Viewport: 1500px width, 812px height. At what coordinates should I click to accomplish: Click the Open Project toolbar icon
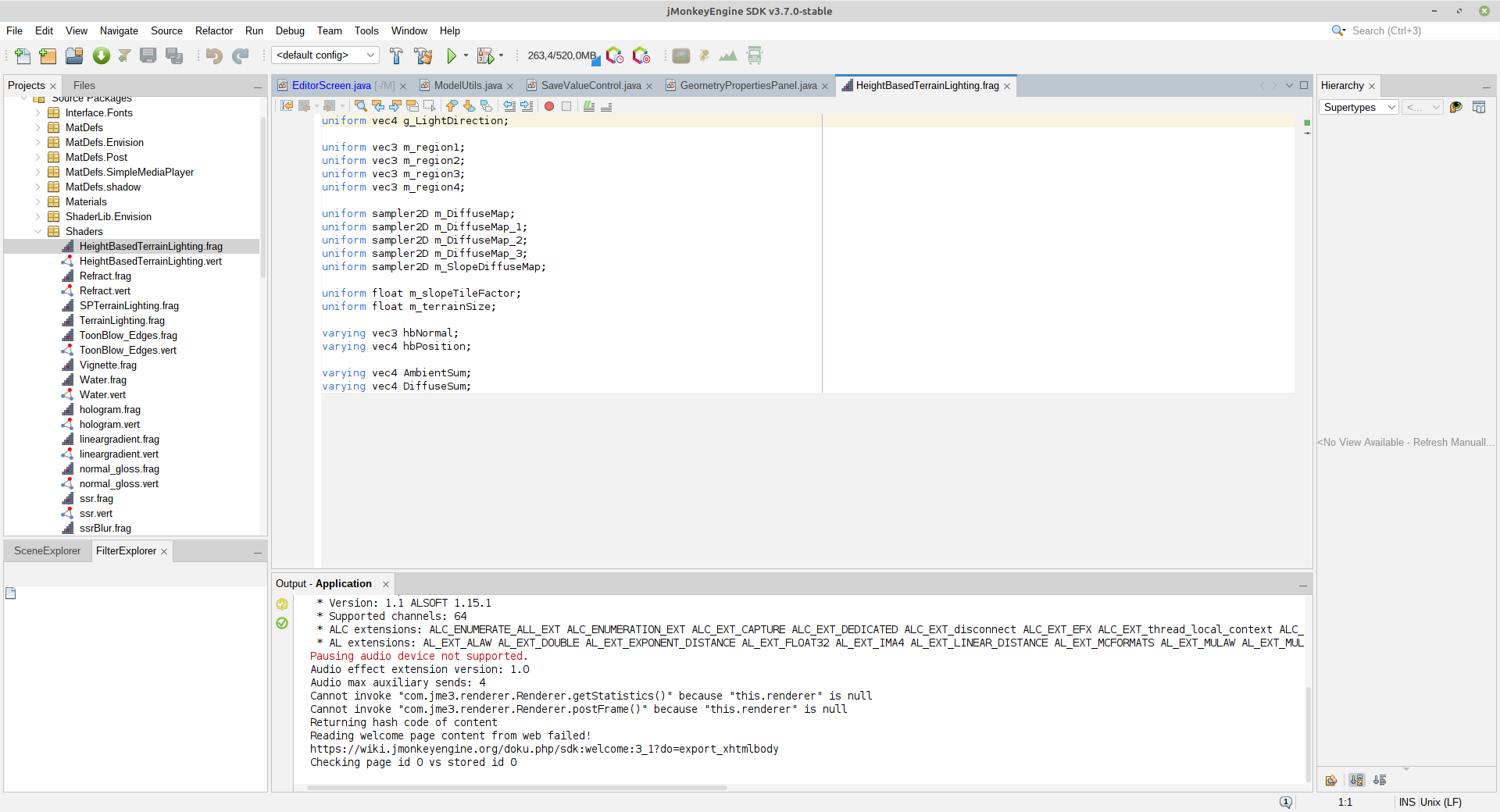pos(74,55)
